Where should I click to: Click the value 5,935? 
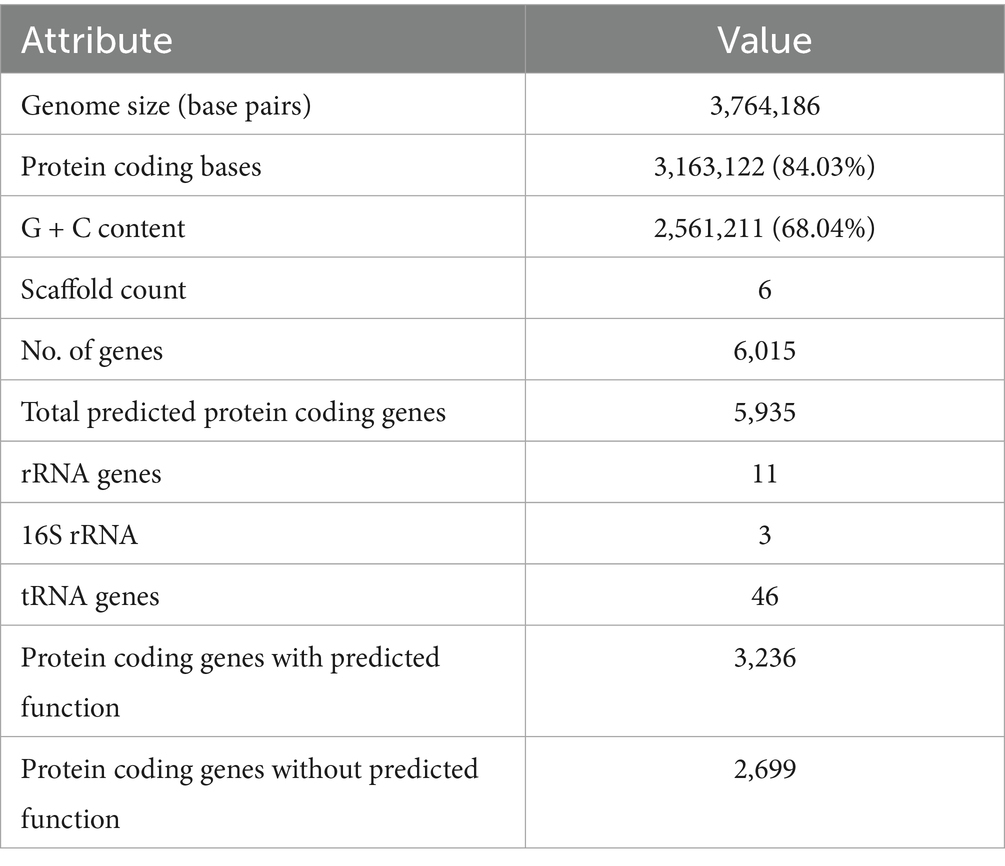point(764,411)
